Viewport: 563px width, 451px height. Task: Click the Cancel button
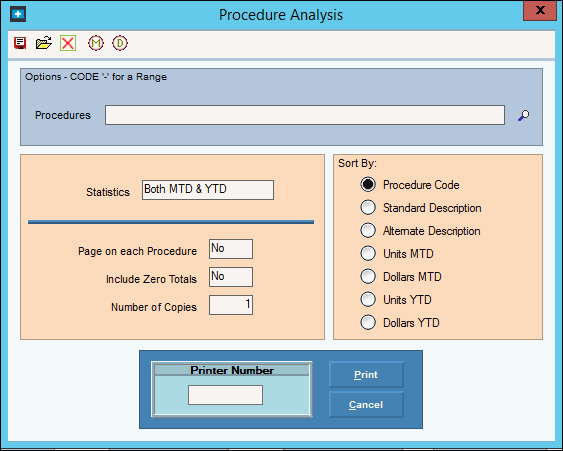pos(366,405)
